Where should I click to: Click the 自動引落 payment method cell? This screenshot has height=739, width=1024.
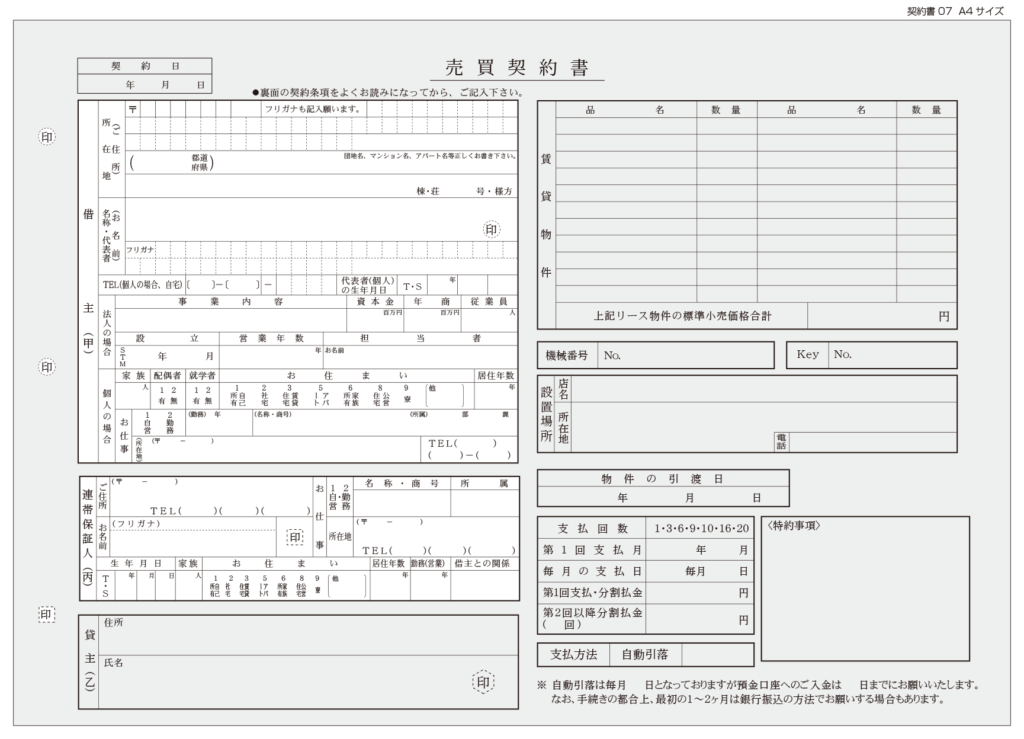click(644, 655)
